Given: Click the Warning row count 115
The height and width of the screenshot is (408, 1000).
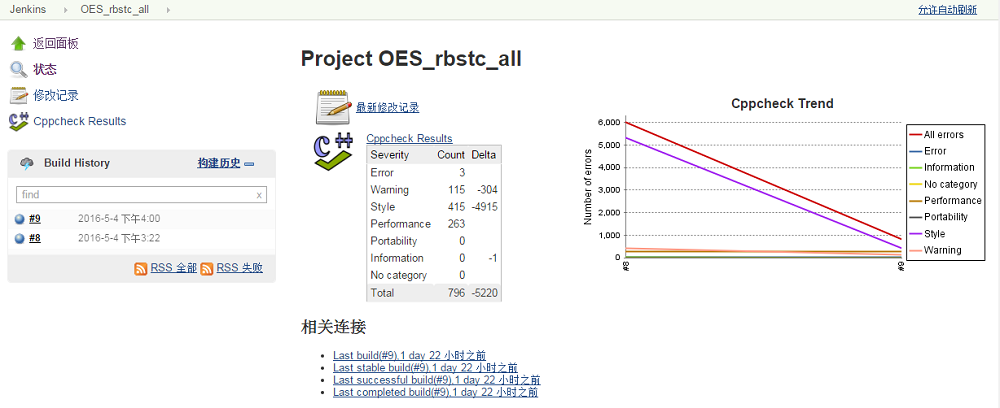Looking at the screenshot, I should [457, 190].
